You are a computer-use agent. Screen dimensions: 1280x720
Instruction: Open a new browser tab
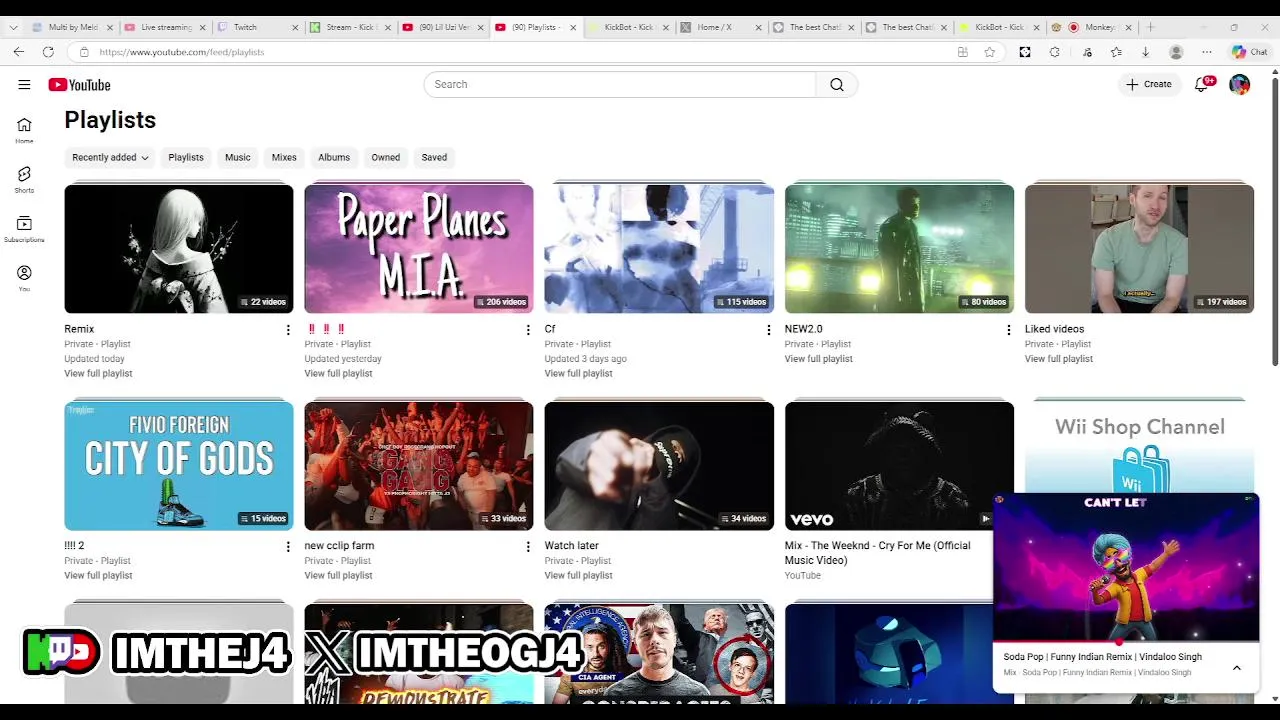pos(1150,27)
